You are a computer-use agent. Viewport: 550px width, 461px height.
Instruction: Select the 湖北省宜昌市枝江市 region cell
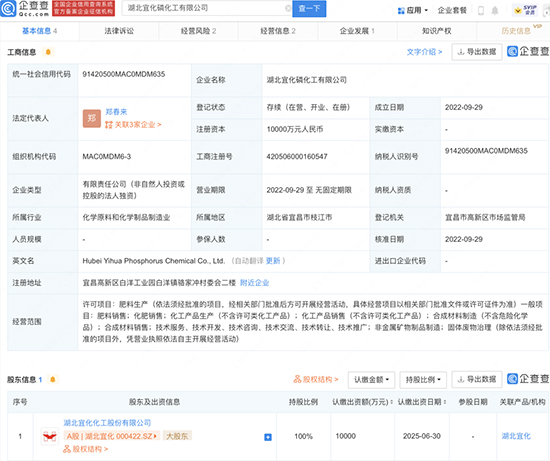[299, 218]
